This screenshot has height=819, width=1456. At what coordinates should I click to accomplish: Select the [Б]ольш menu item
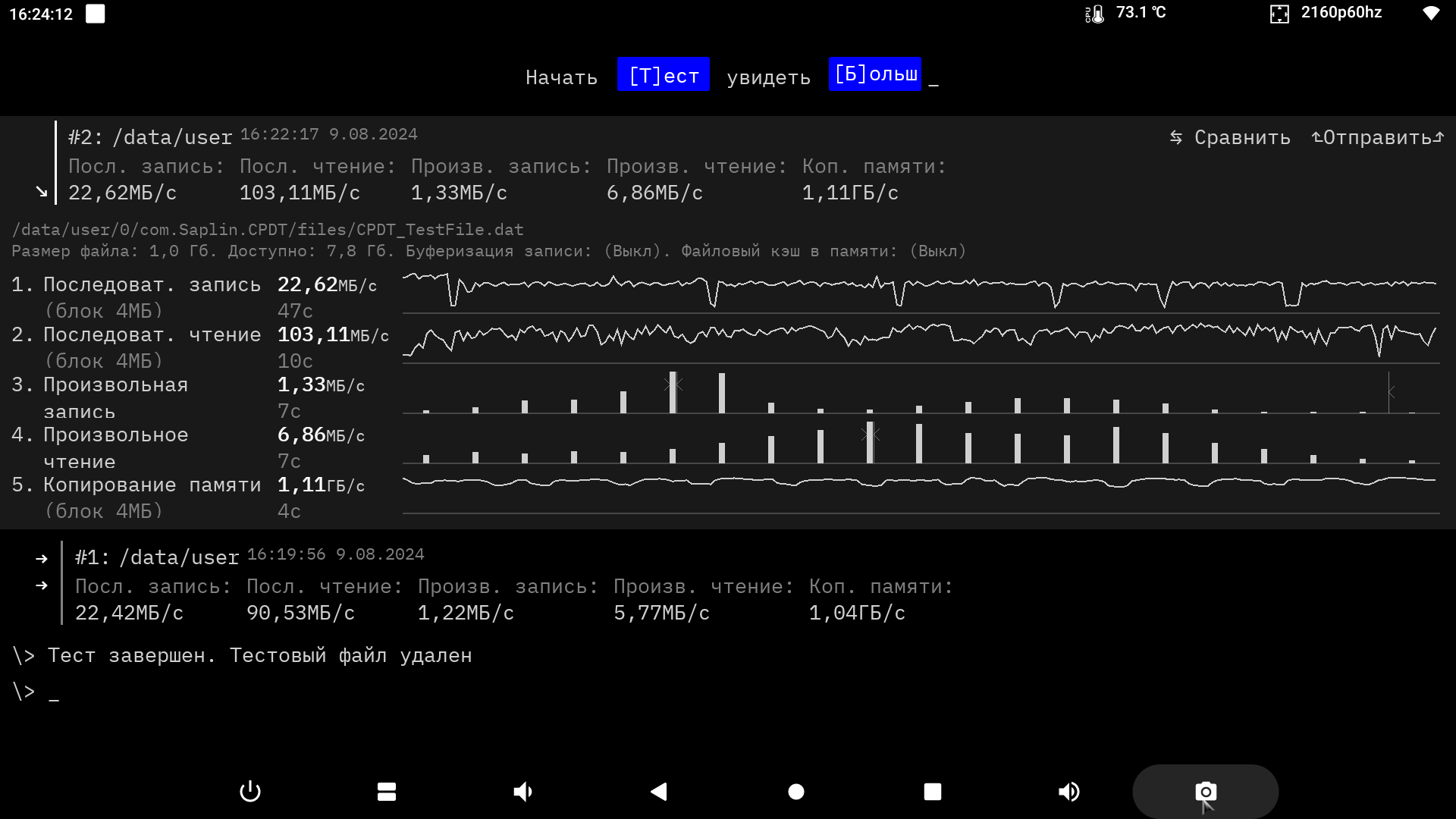pos(875,74)
